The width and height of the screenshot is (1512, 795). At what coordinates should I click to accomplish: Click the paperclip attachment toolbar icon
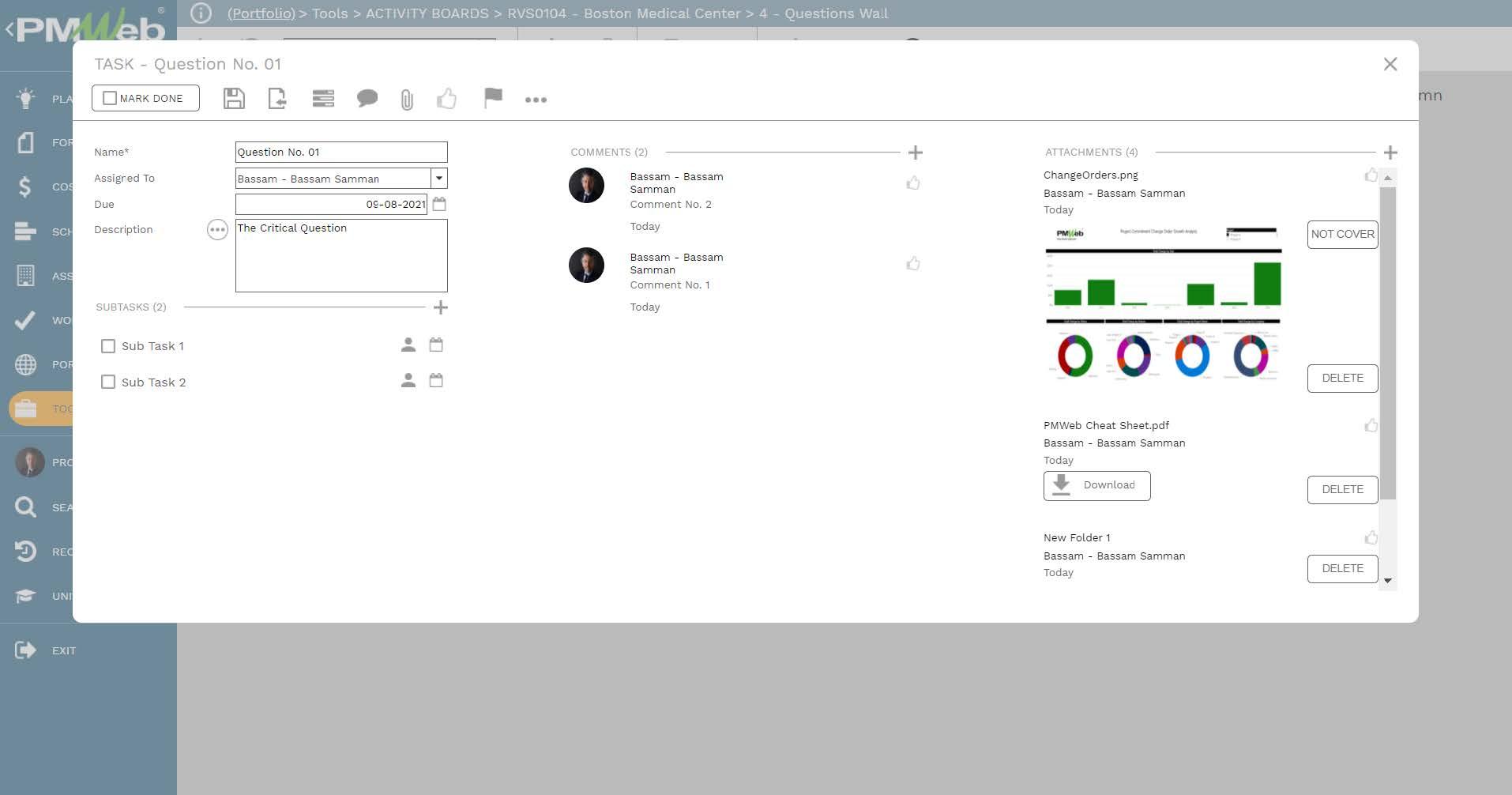[x=407, y=100]
